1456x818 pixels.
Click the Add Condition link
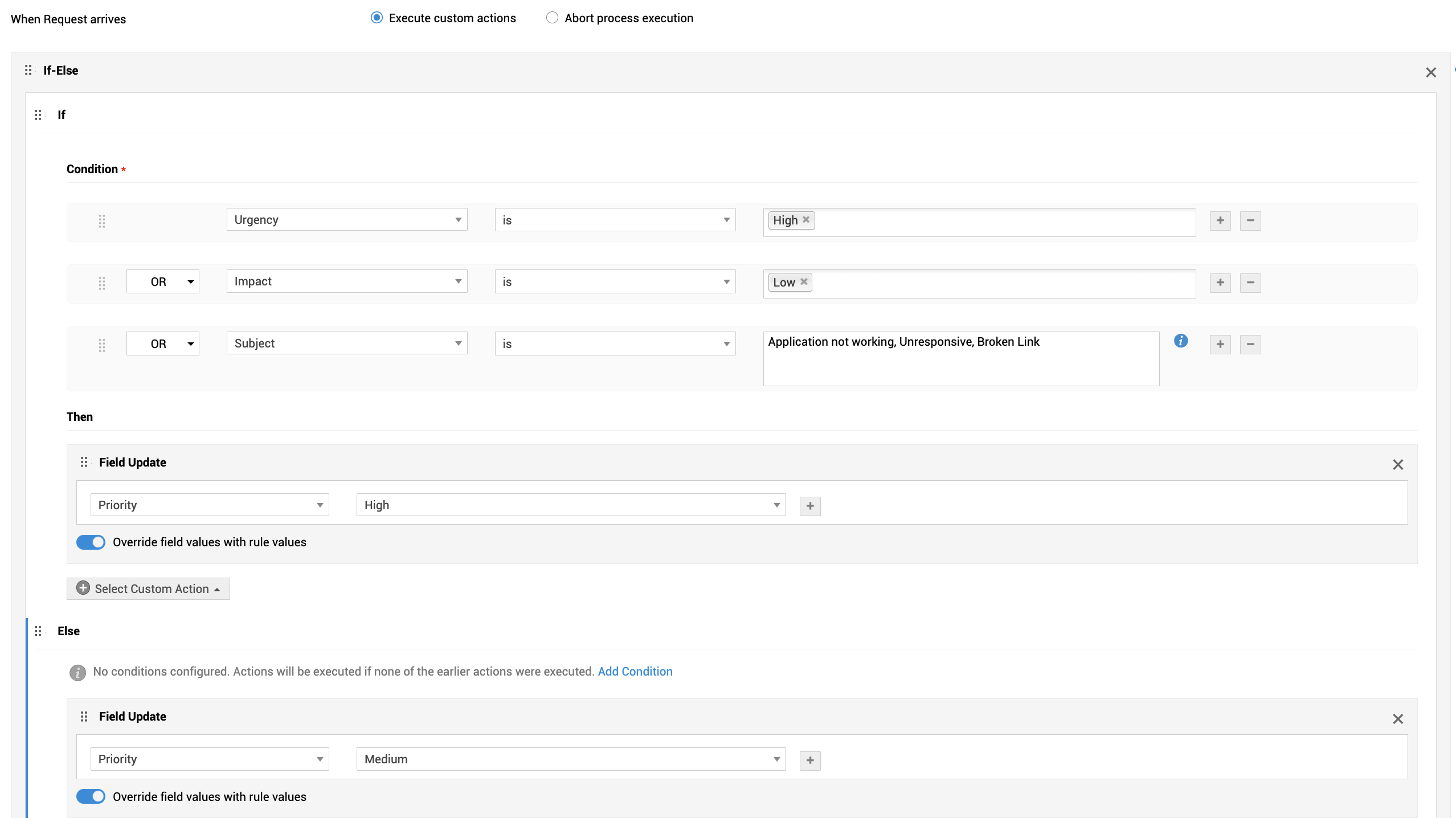pos(635,671)
